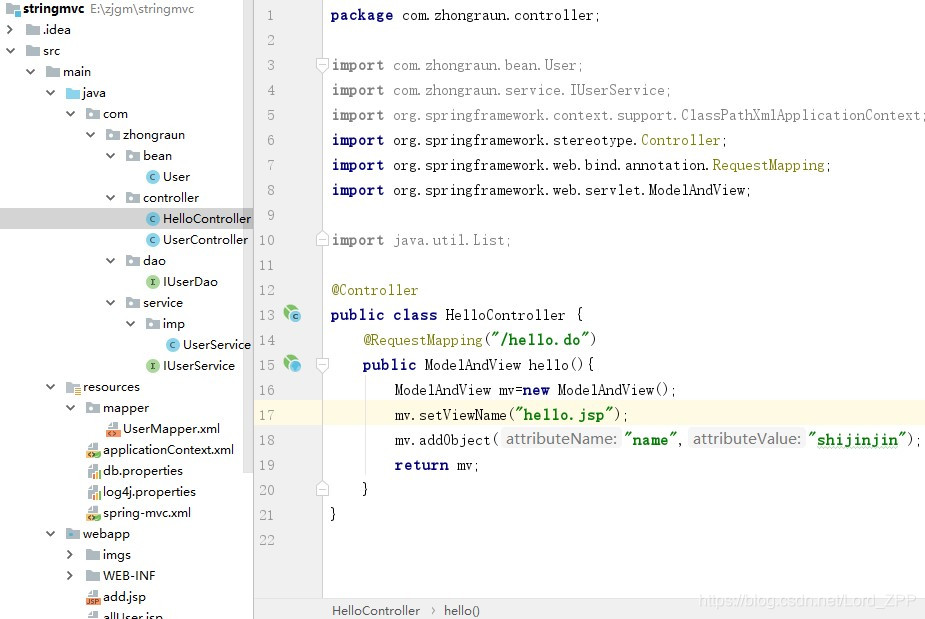
Task: Click the db.properties file icon
Action: (94, 471)
